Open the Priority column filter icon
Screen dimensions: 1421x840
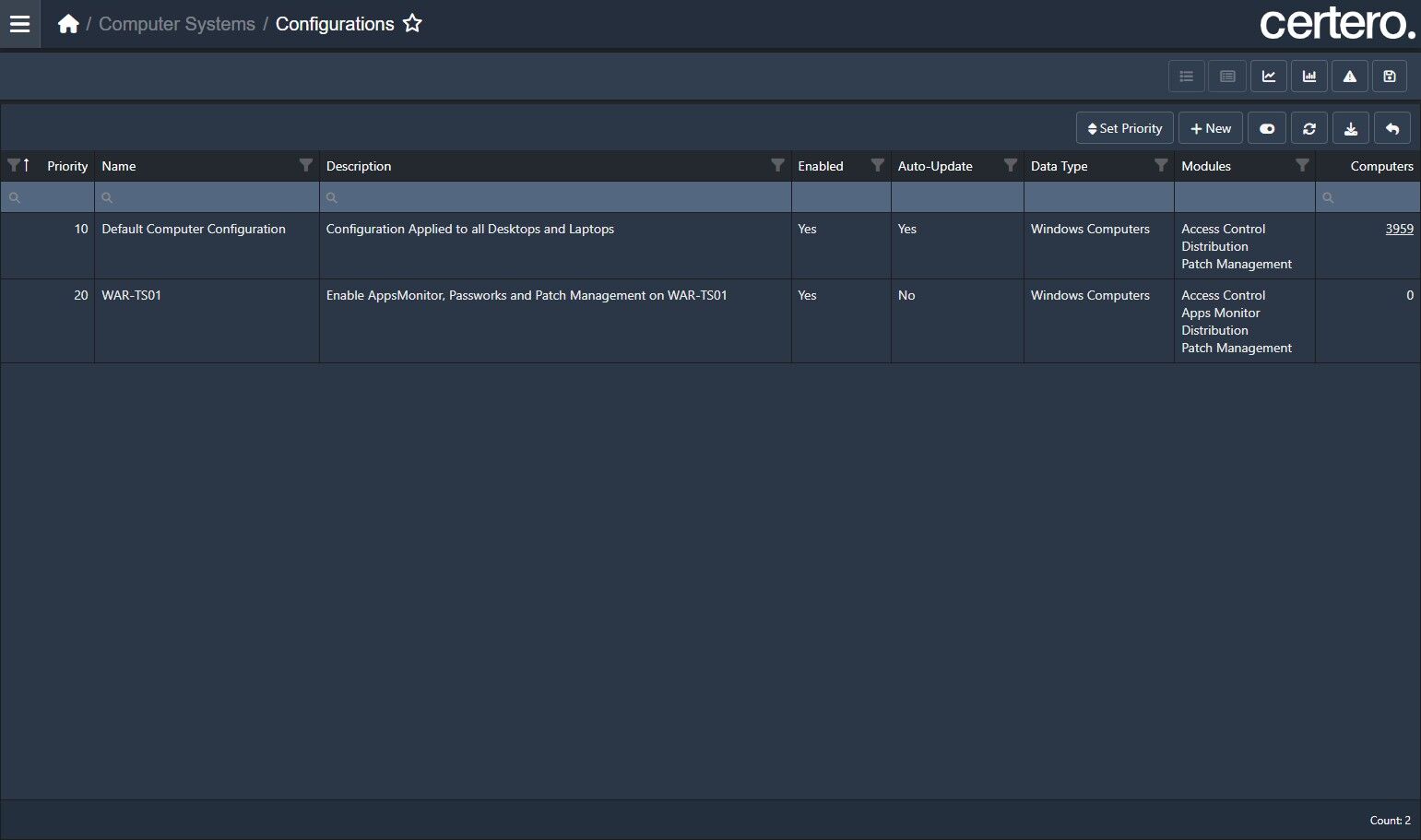13,165
